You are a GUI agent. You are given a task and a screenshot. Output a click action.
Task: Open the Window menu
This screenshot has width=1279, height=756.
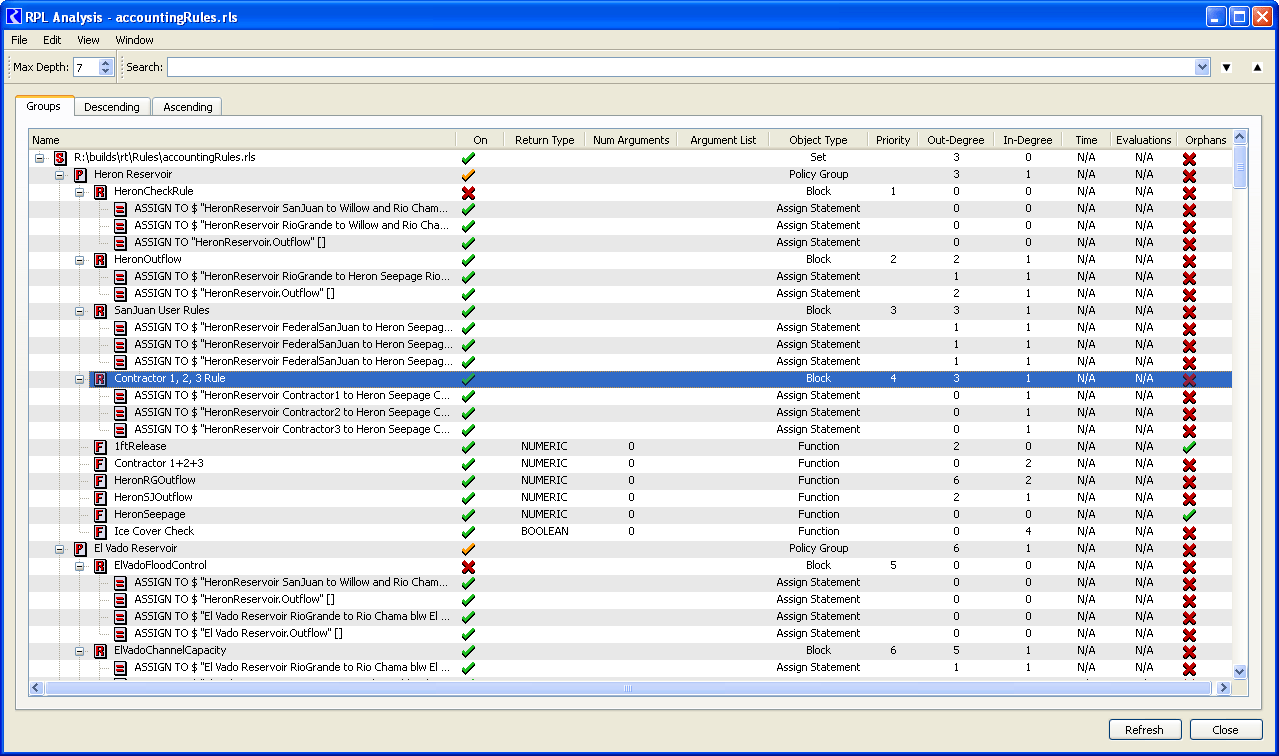134,40
